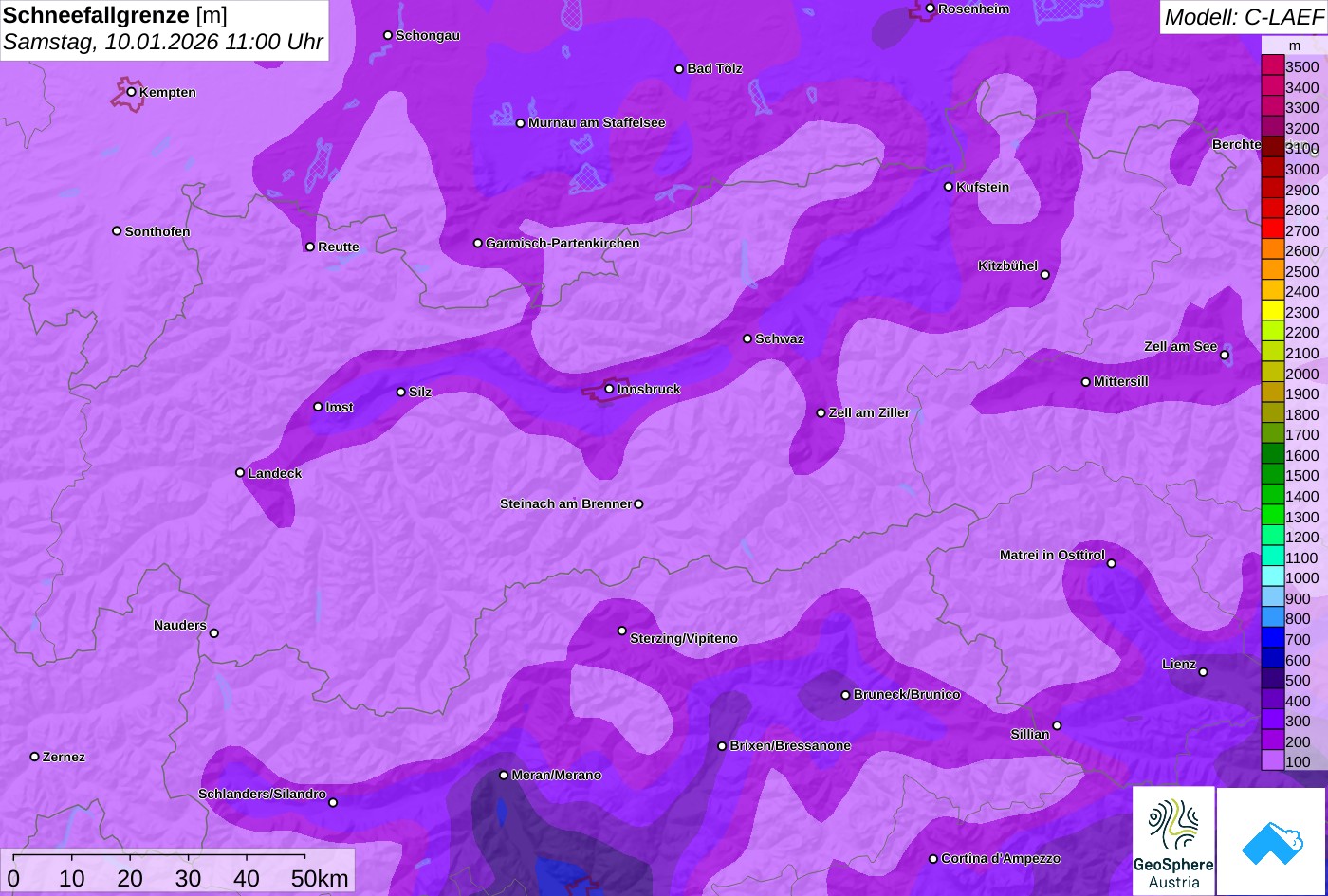Click the 'Modell: C-LAEF' label
This screenshot has width=1328, height=896.
tap(1243, 16)
